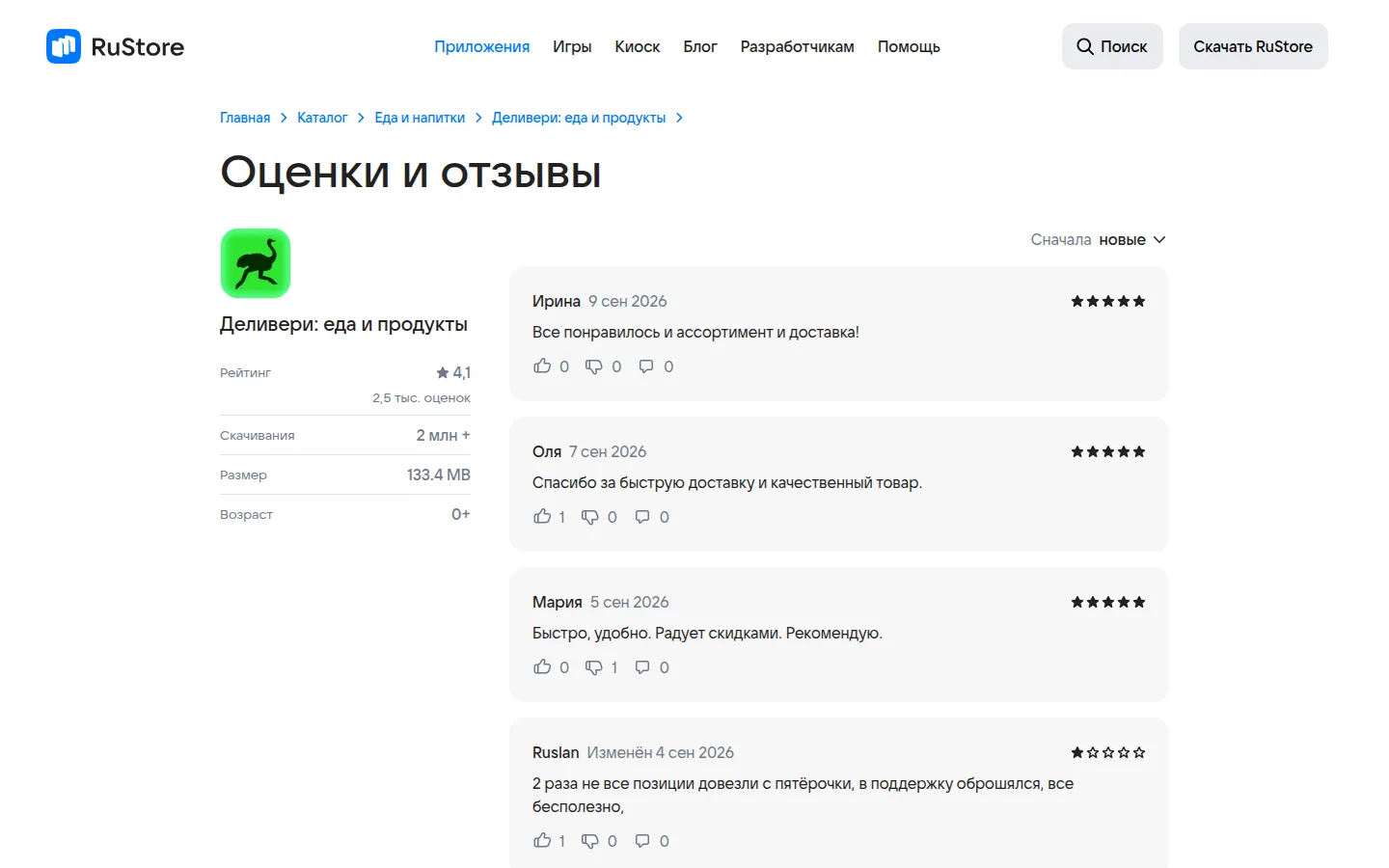Open the Приложения menu item
This screenshot has width=1389, height=868.
click(481, 46)
